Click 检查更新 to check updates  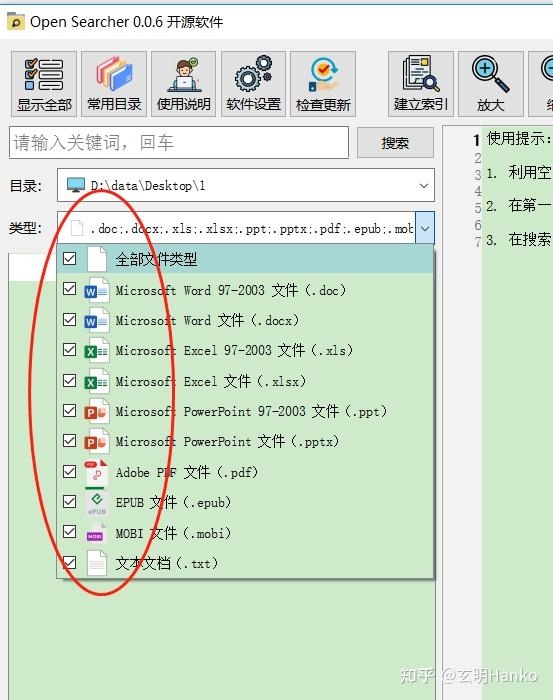[323, 84]
